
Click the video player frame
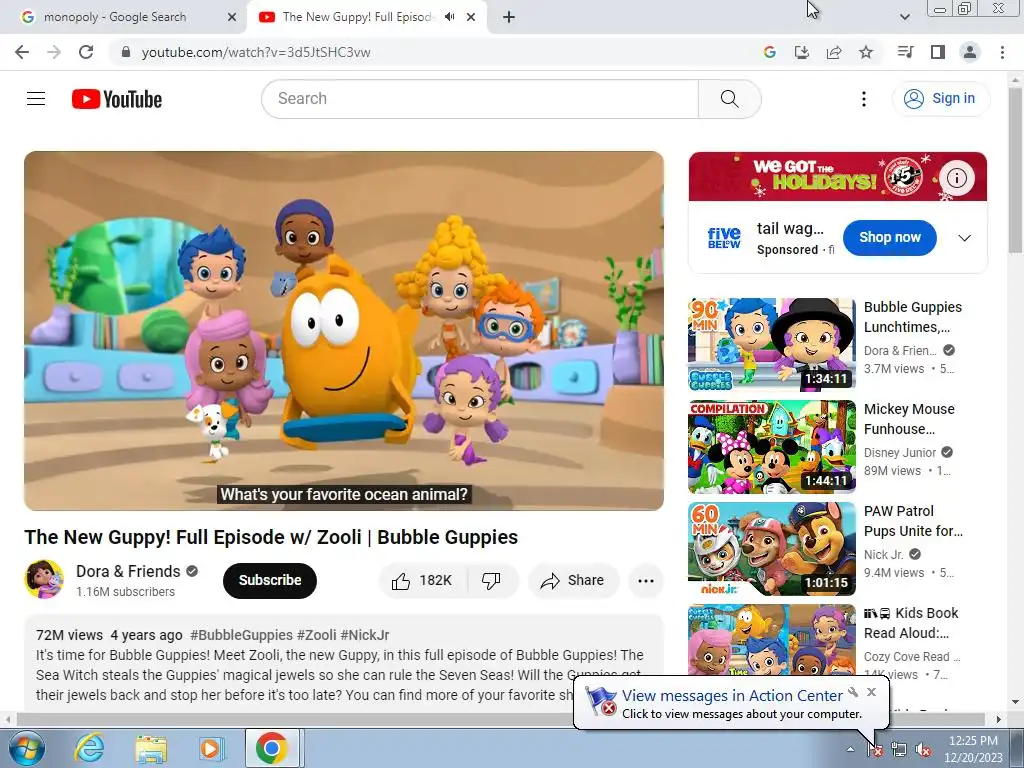(x=344, y=330)
